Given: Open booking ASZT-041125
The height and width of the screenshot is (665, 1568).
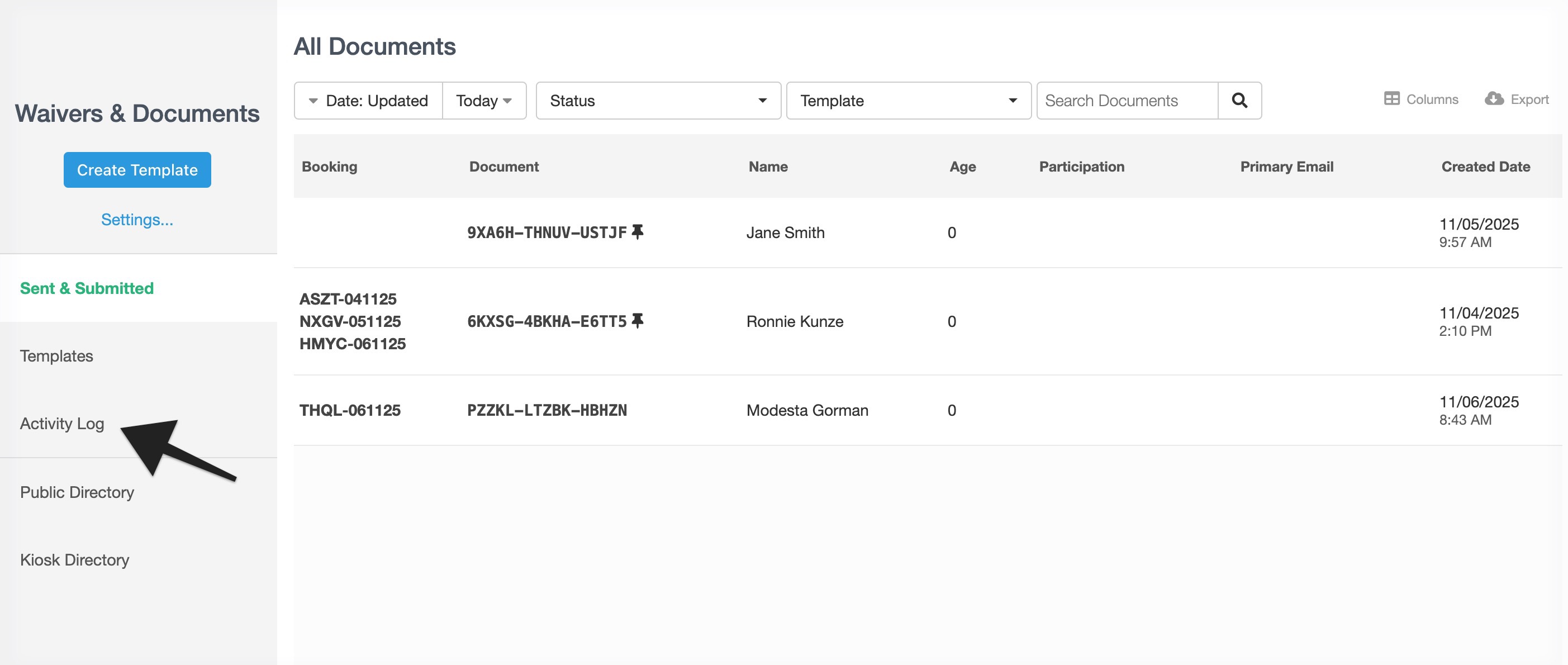Looking at the screenshot, I should coord(348,299).
